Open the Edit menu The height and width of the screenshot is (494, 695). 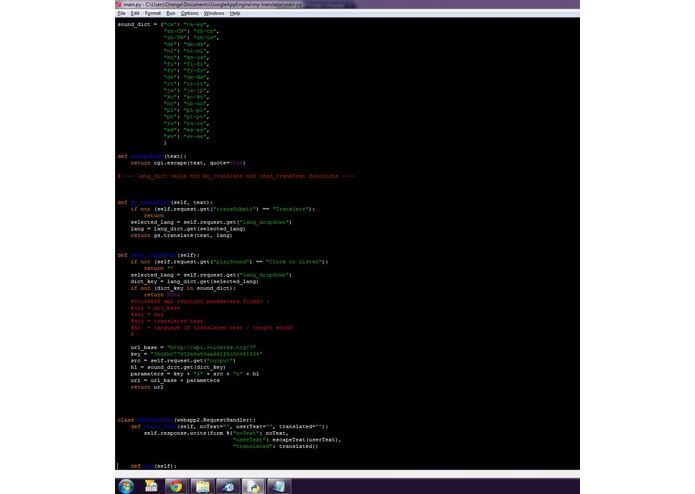135,13
